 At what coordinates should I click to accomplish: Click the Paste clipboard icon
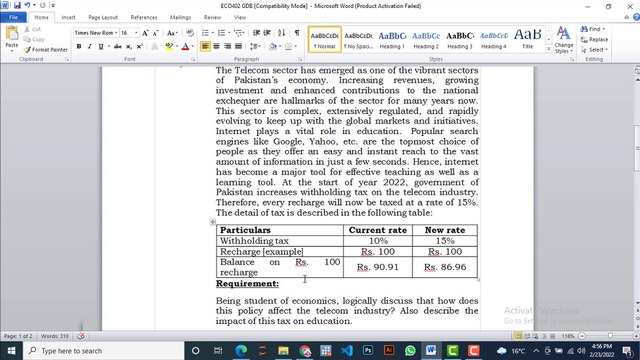point(12,34)
